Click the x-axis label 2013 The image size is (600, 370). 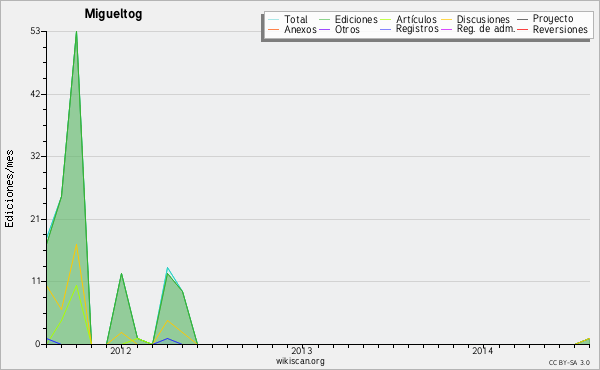click(x=302, y=350)
